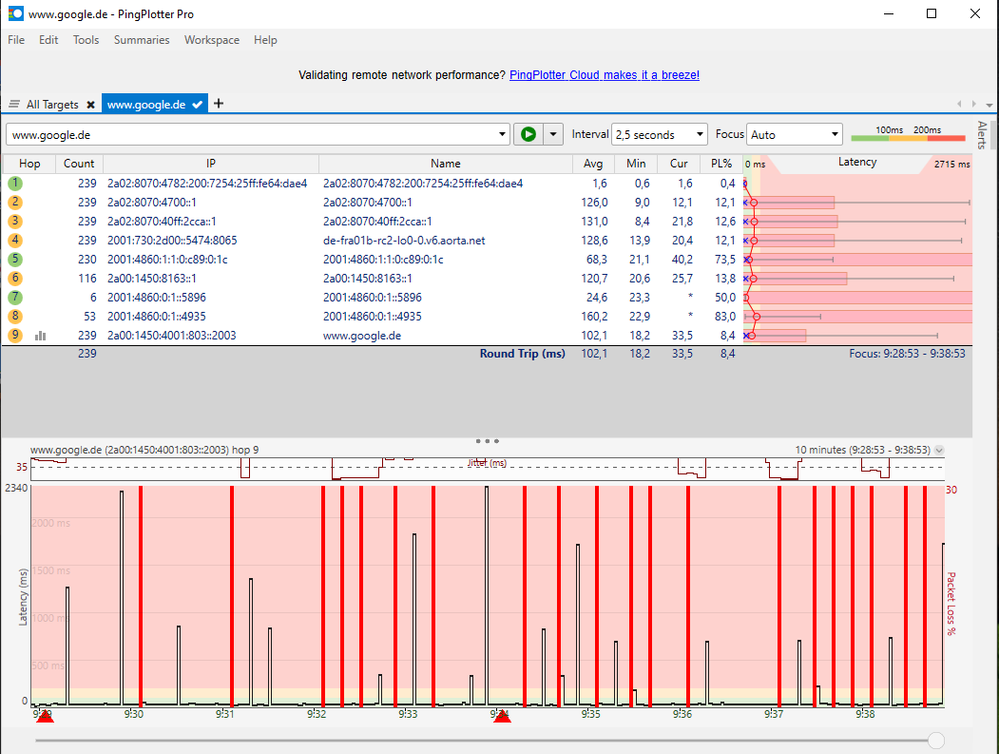Viewport: 999px width, 754px height.
Task: Click the www.google.de name in hop 9 row
Action: tap(362, 335)
